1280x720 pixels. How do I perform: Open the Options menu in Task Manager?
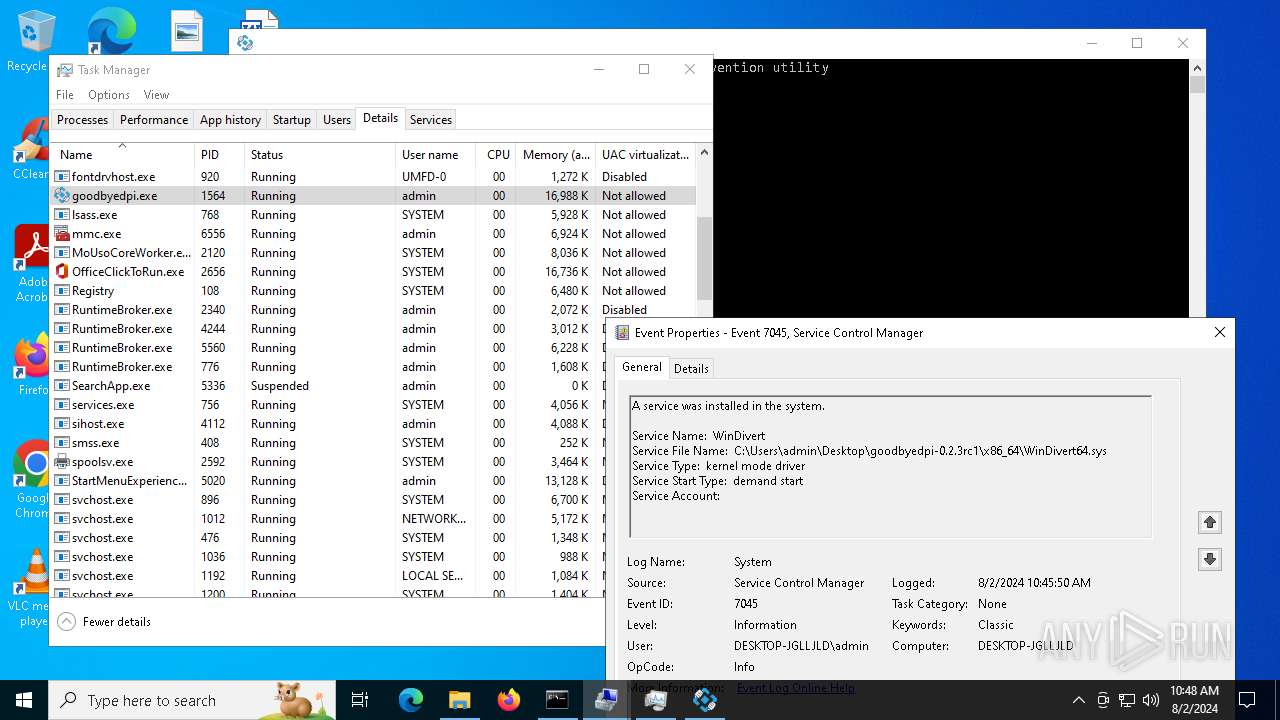[109, 95]
